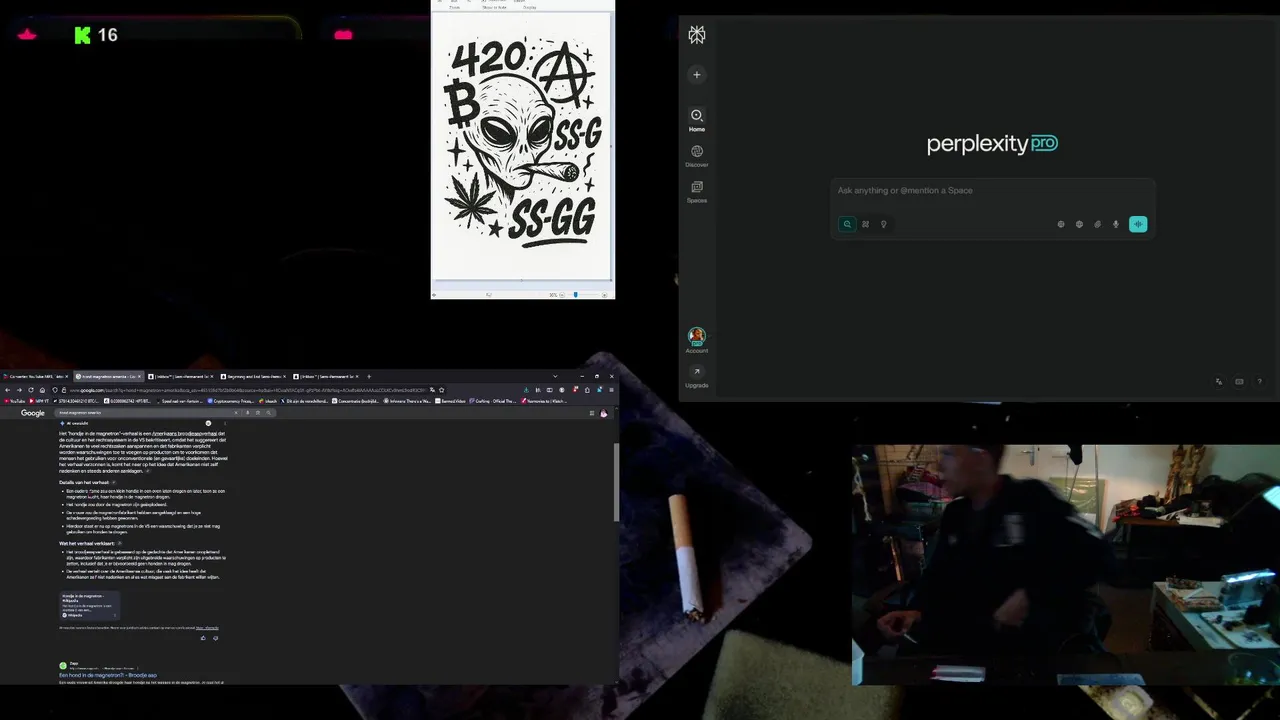Set search sources with globe icon

1079,224
